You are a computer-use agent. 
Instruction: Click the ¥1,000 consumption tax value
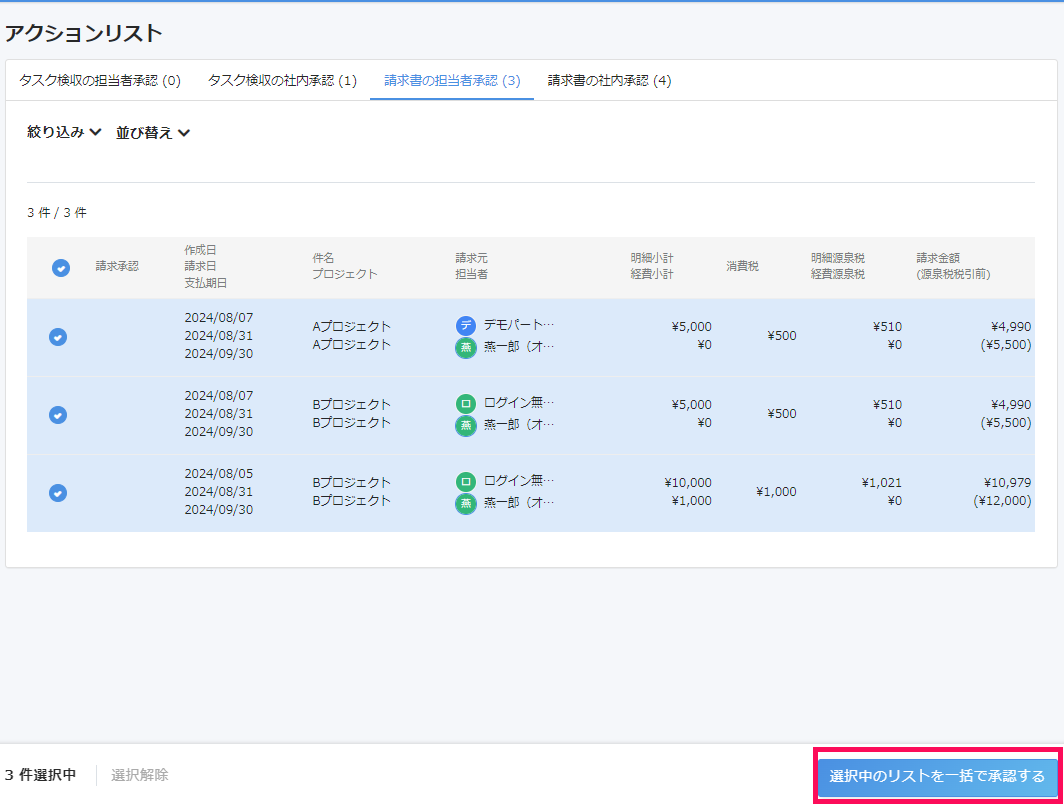click(x=776, y=492)
